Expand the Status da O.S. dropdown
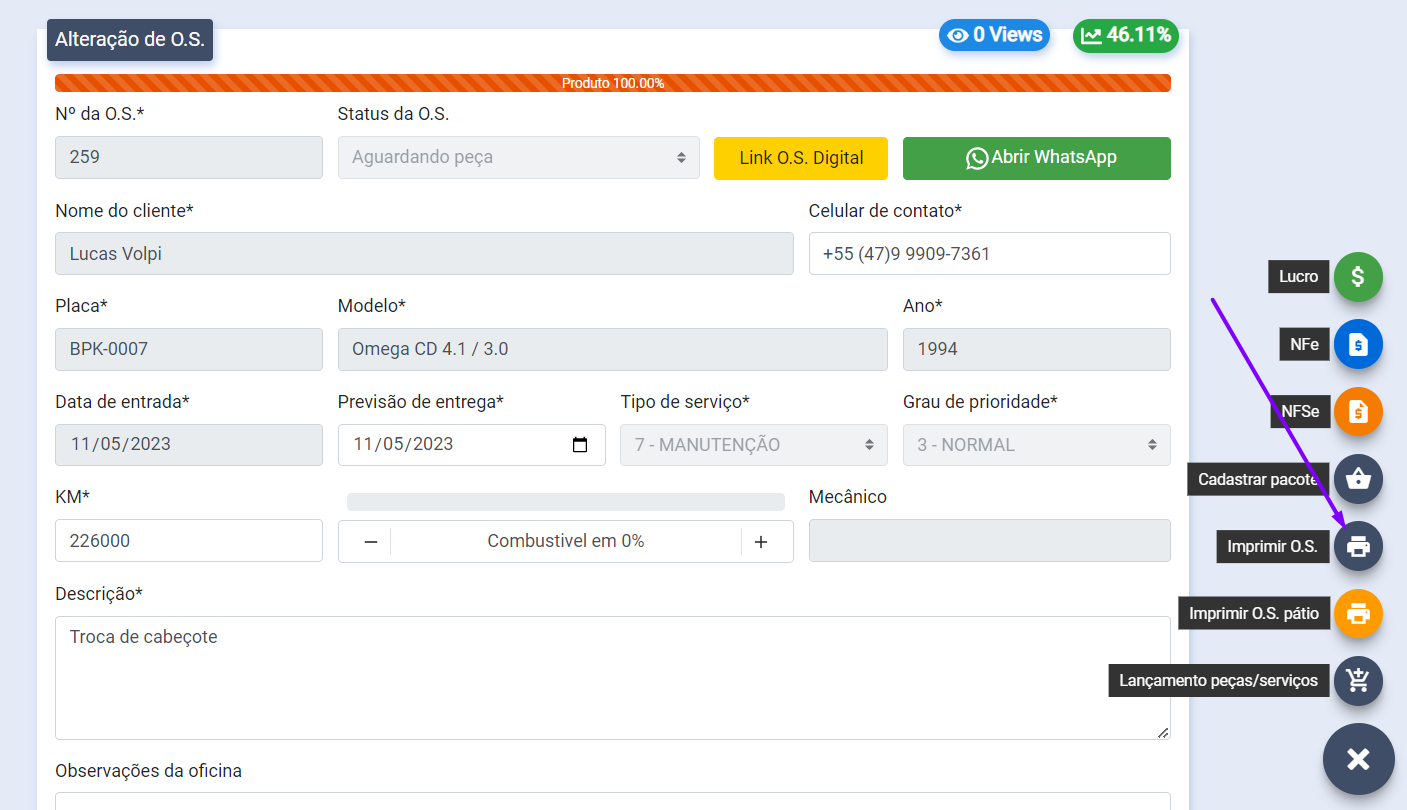Image resolution: width=1407 pixels, height=810 pixels. [x=518, y=158]
